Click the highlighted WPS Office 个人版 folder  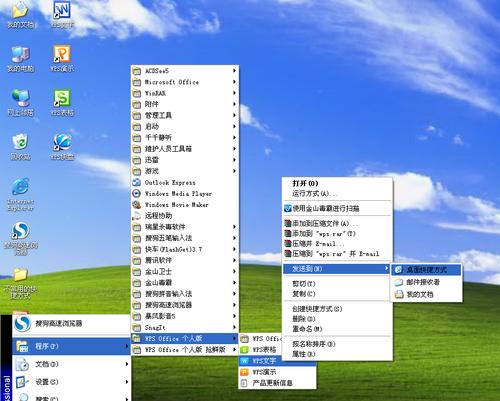tap(185, 339)
